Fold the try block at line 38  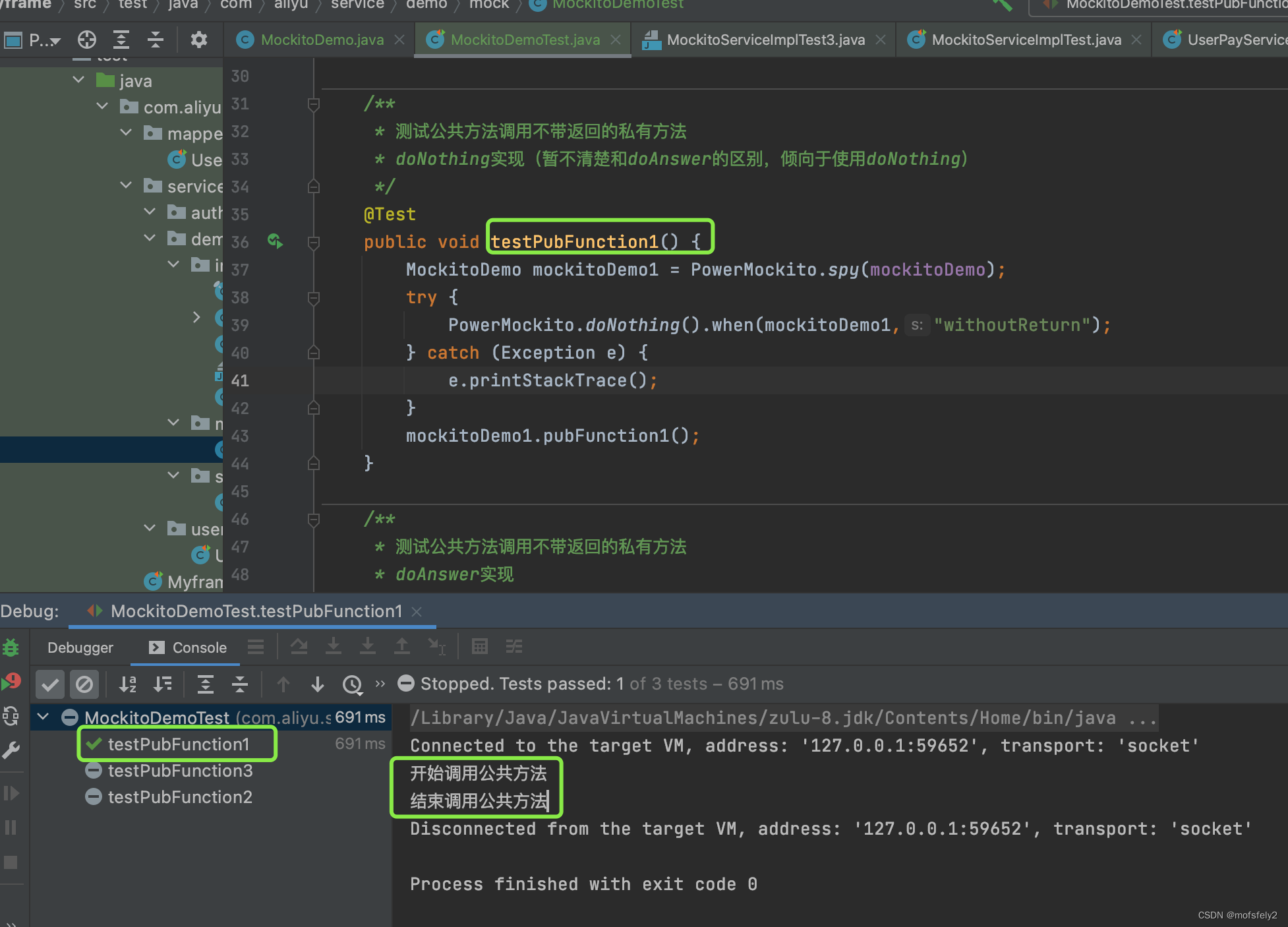[x=314, y=297]
